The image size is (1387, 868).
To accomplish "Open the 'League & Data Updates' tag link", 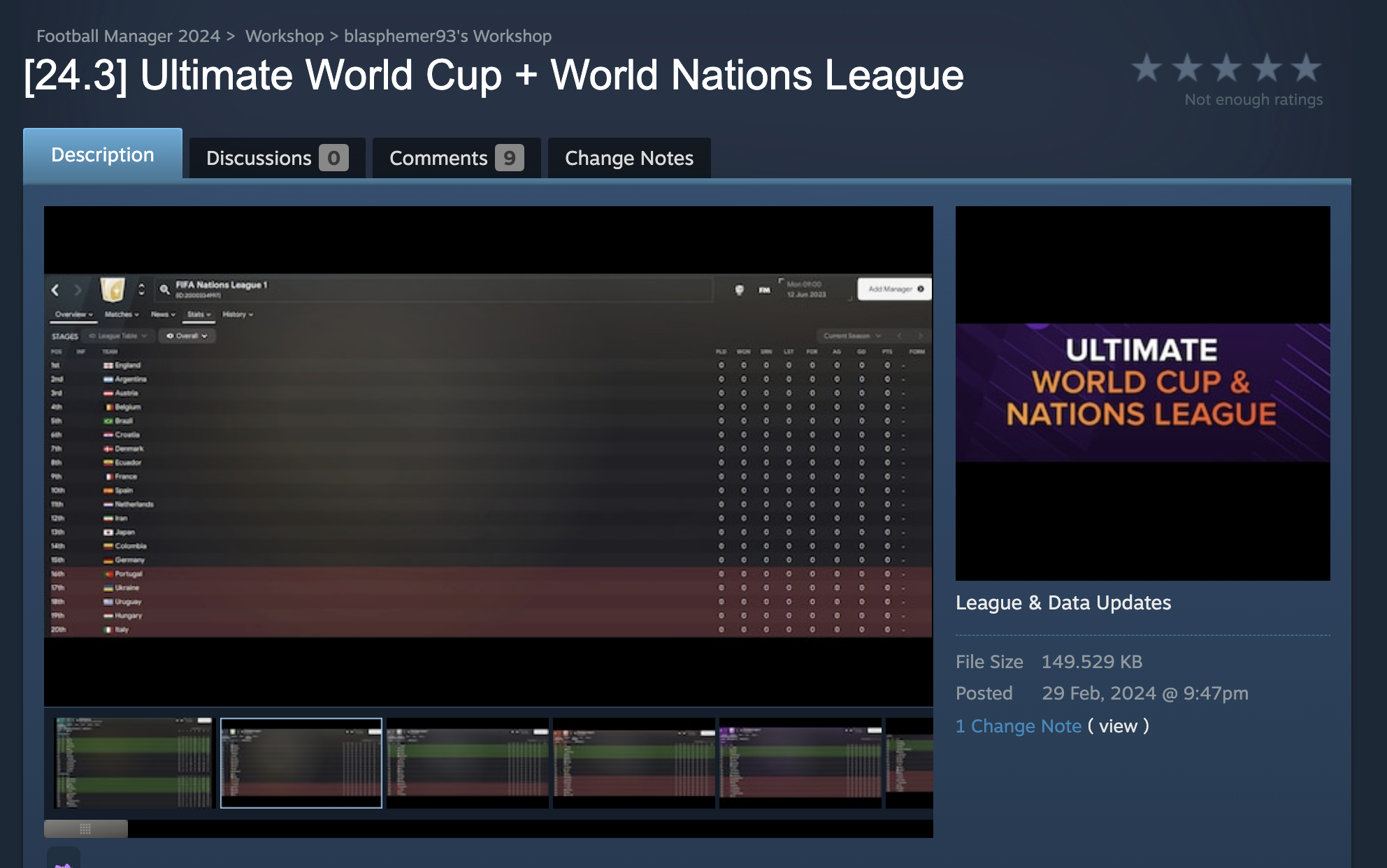I will pos(1063,602).
